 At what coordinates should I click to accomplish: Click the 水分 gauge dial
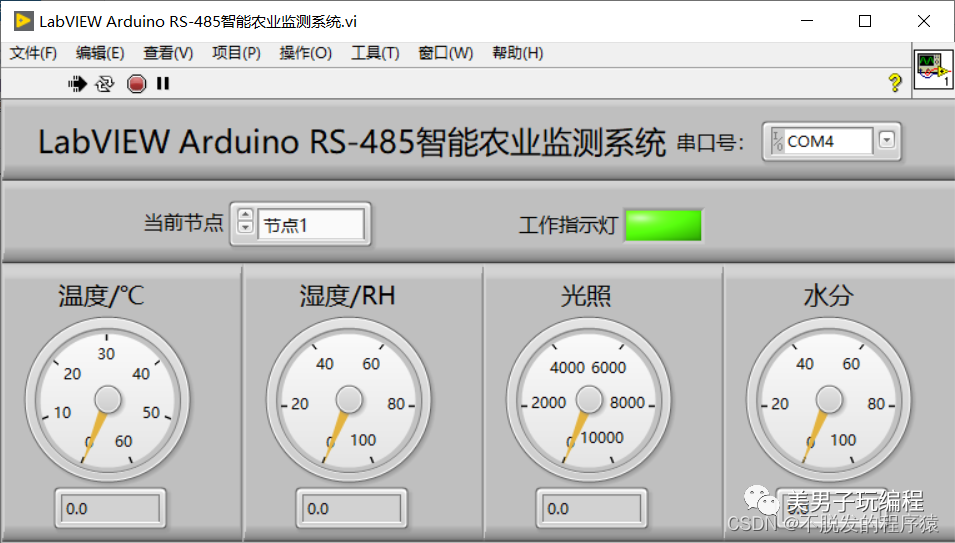coord(829,401)
